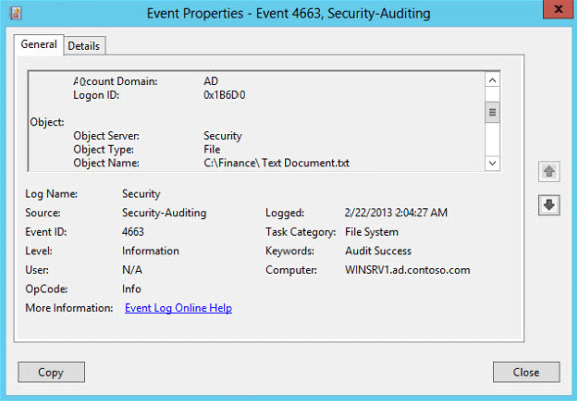Click the next event down arrow button

click(x=549, y=205)
